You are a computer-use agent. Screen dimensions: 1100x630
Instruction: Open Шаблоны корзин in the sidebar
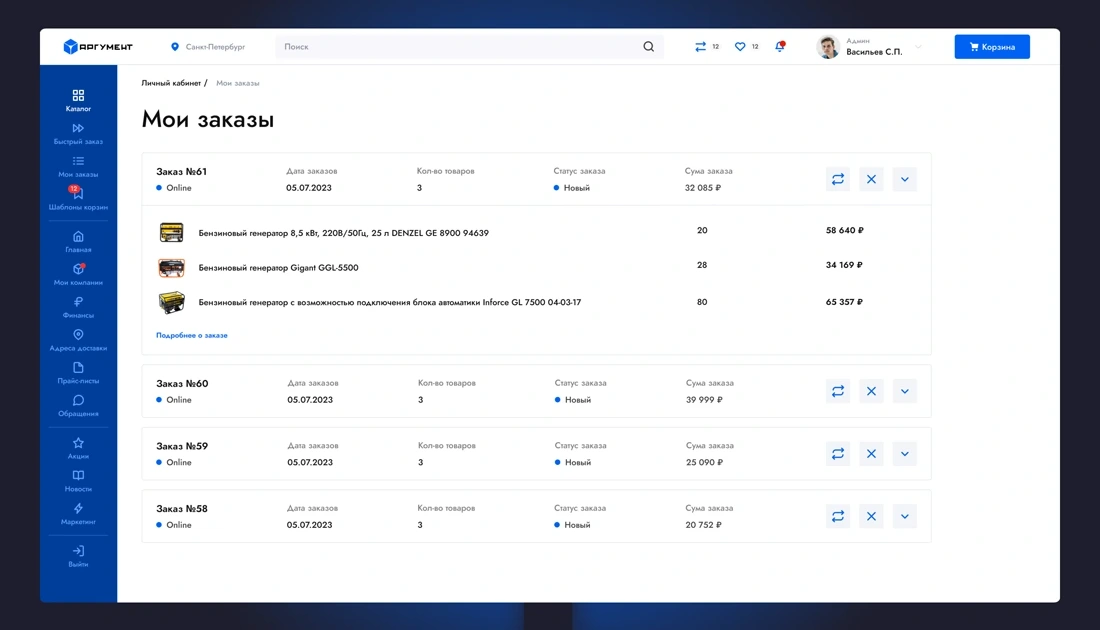click(78, 199)
